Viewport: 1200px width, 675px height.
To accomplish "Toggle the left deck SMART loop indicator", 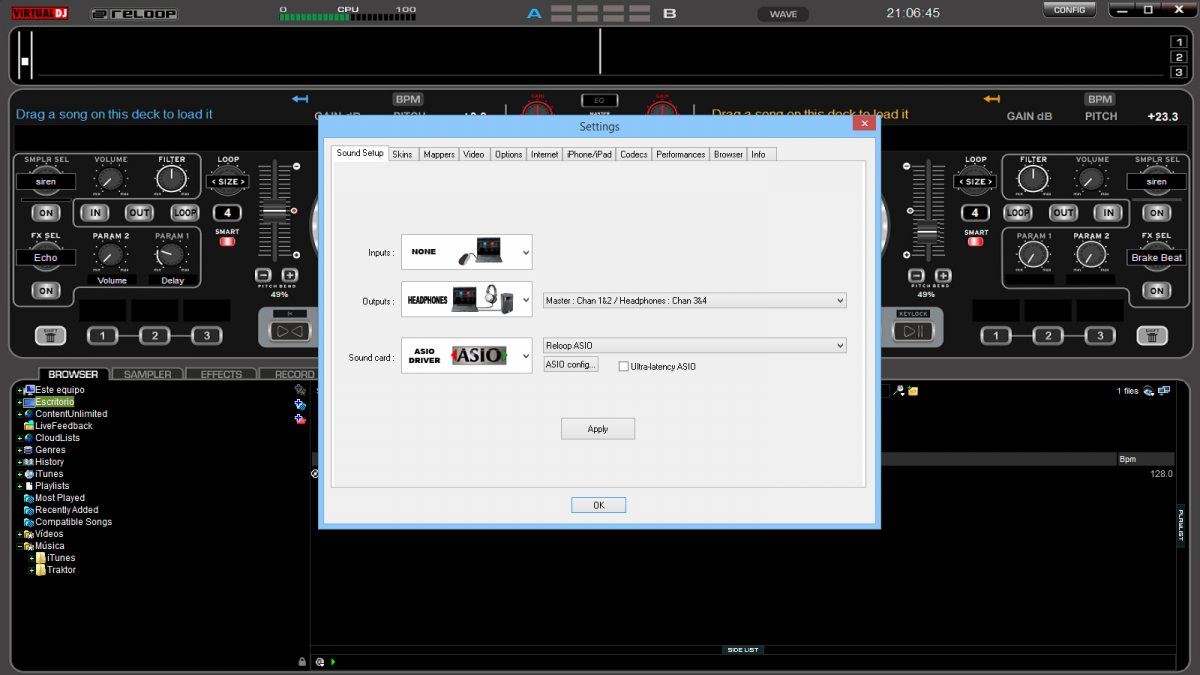I will pos(227,241).
